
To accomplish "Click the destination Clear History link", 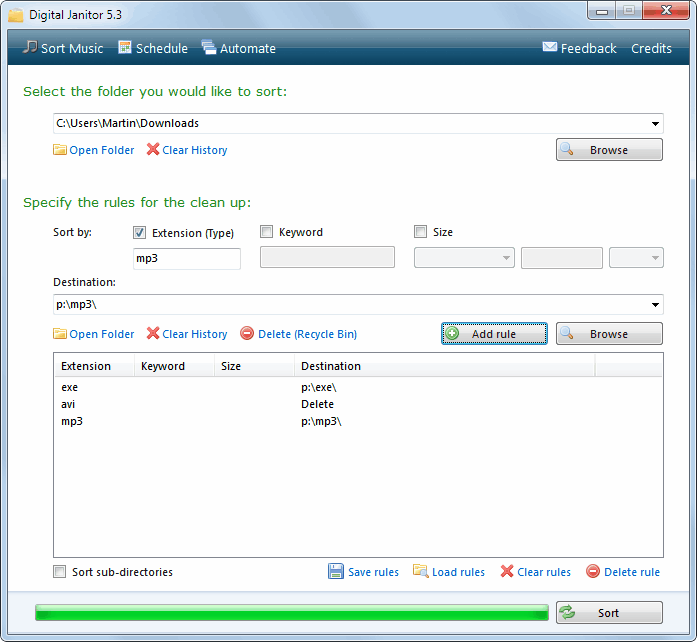I will click(195, 334).
